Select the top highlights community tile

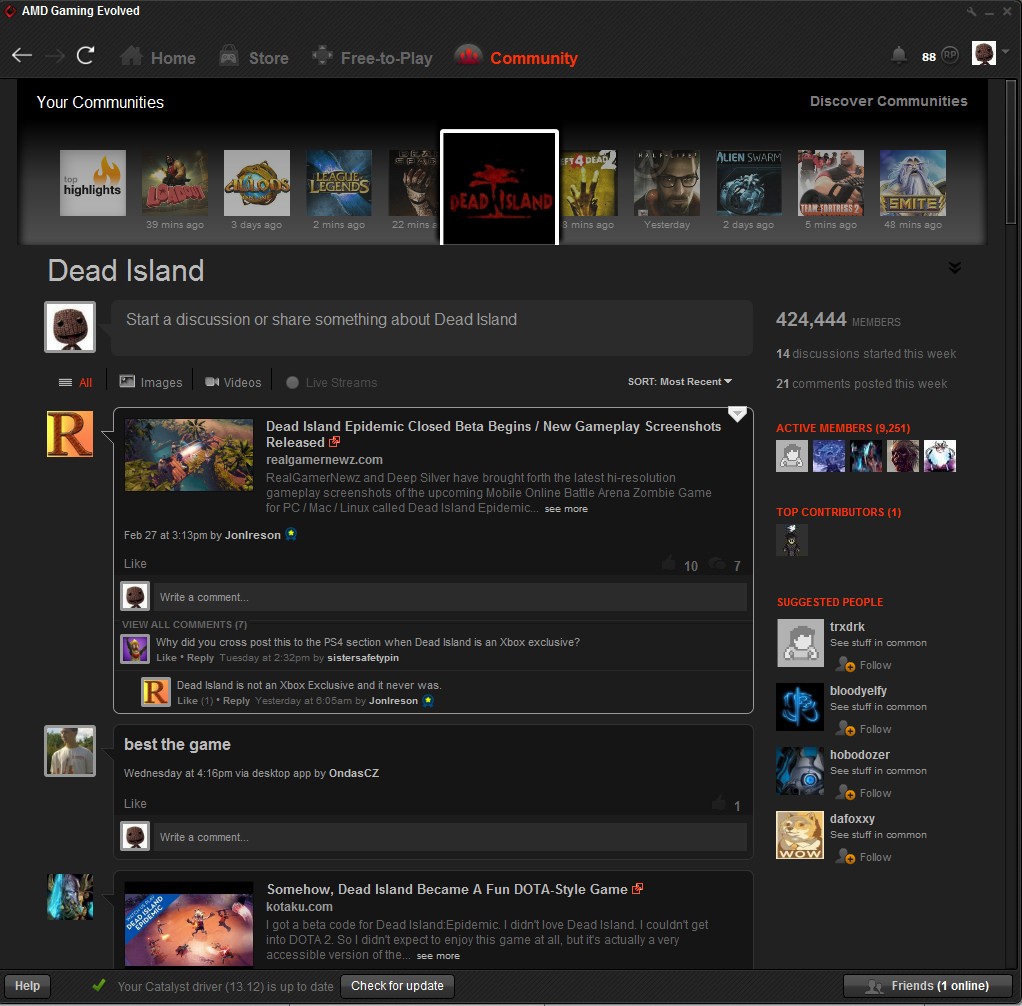point(93,183)
